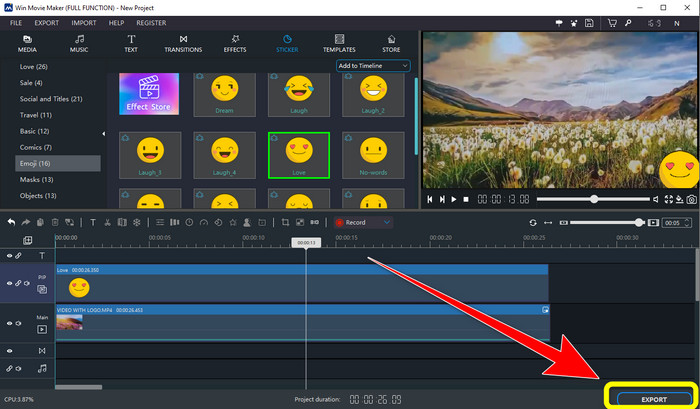This screenshot has width=700, height=409.
Task: Click the delete trash icon in the toolbar
Action: pos(54,222)
